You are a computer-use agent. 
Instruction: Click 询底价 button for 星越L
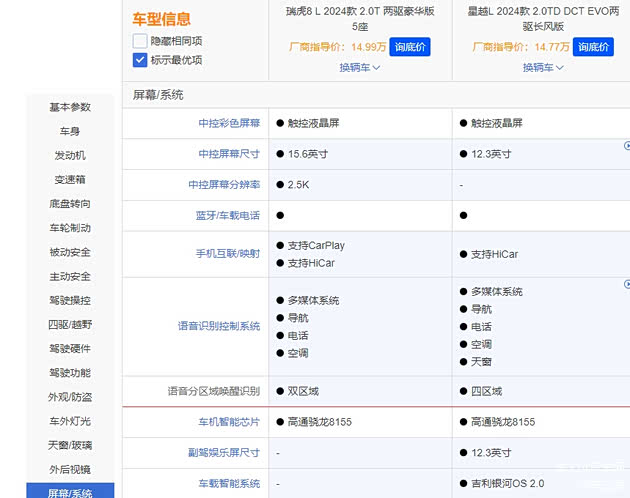pyautogui.click(x=592, y=47)
